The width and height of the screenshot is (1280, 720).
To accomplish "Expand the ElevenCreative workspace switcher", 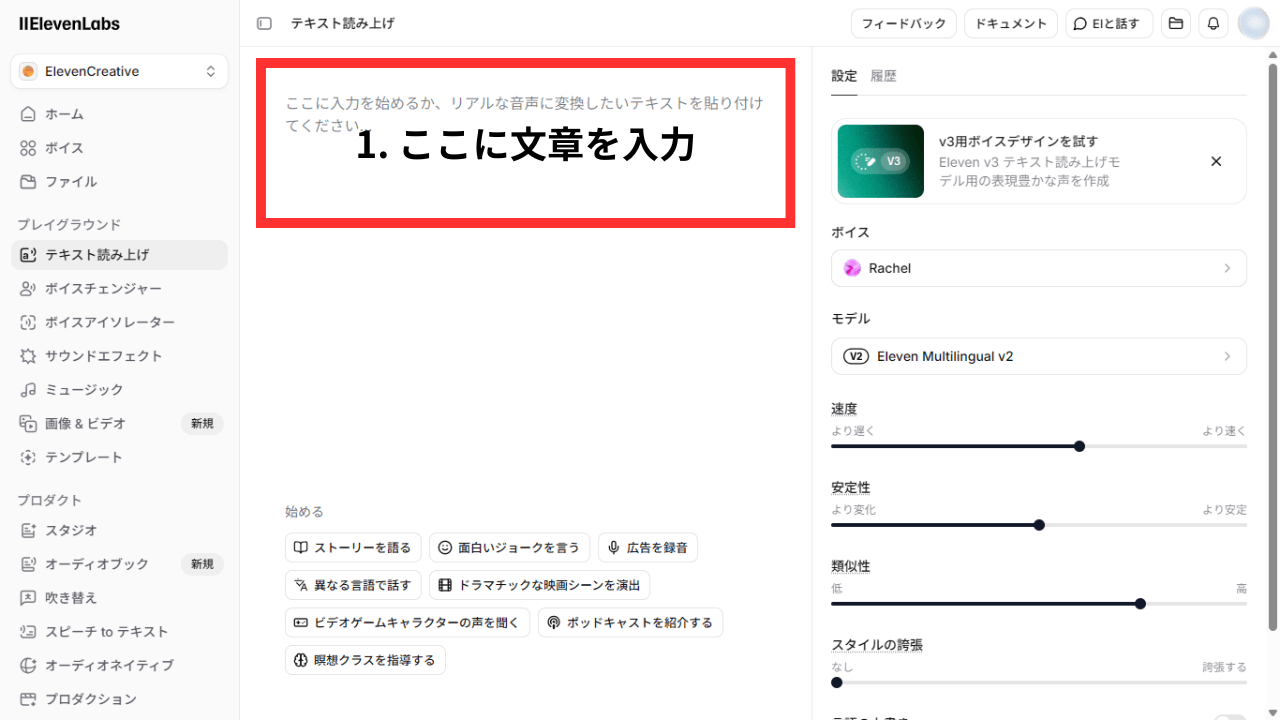I will pos(119,71).
